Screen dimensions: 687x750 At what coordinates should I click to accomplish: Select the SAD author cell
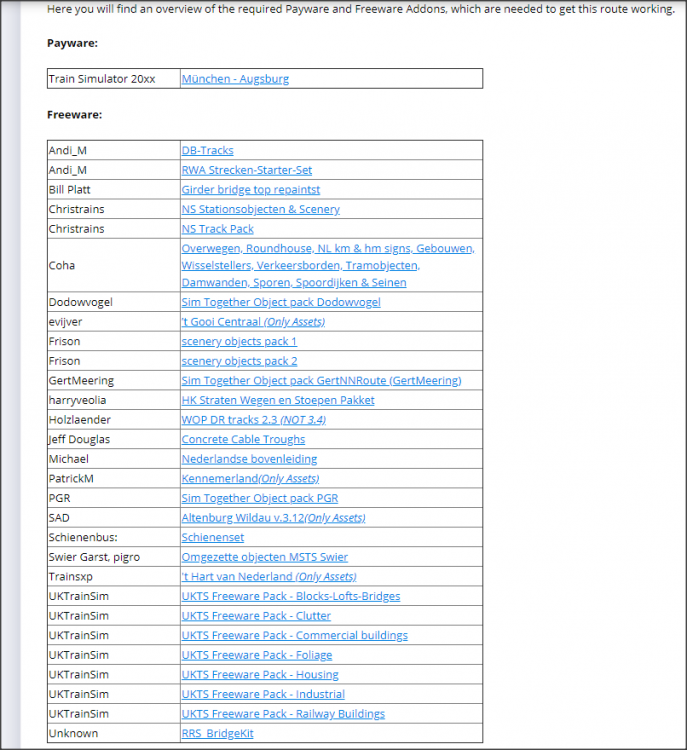tap(114, 518)
